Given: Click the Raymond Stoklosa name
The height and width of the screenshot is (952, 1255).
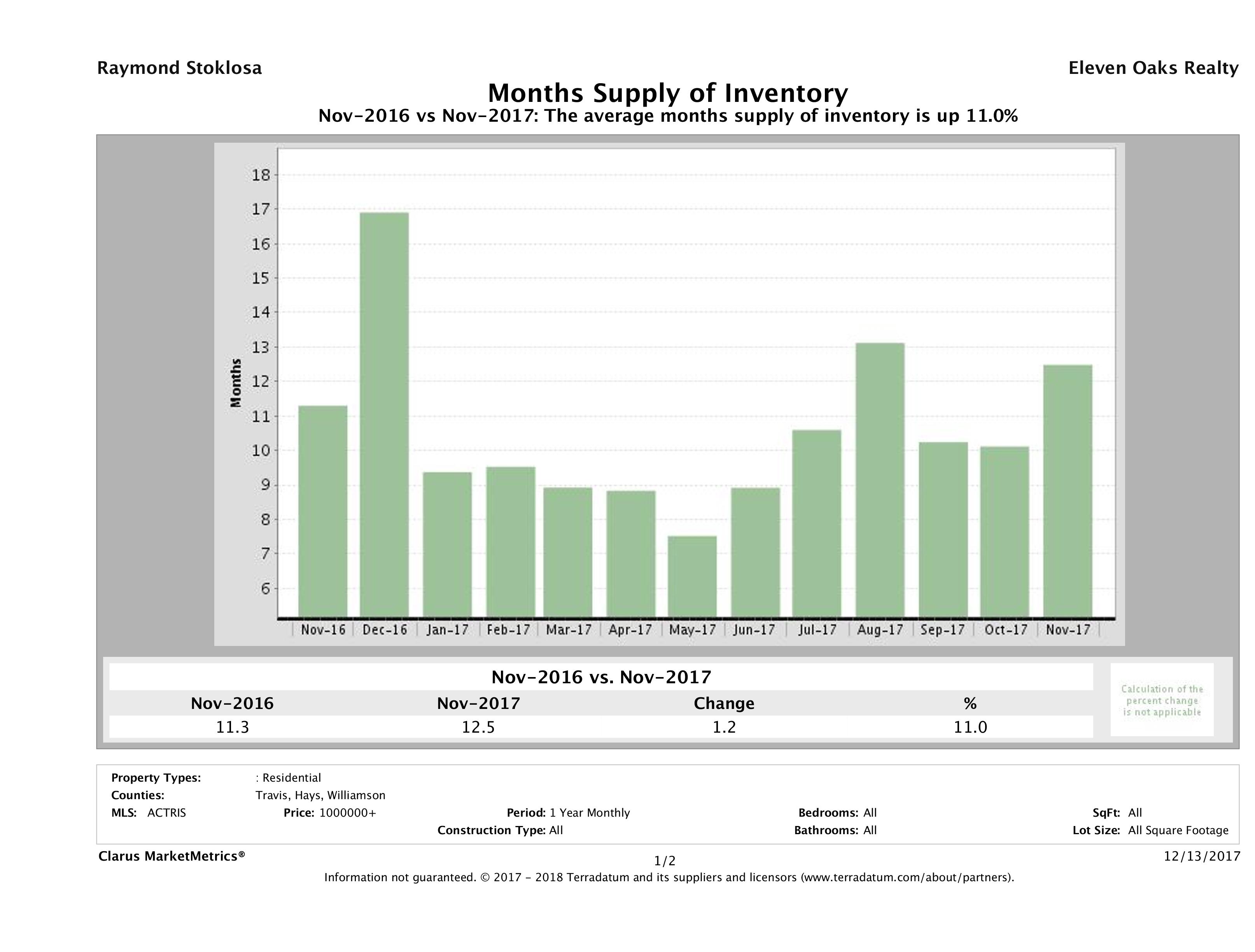Looking at the screenshot, I should click(179, 68).
